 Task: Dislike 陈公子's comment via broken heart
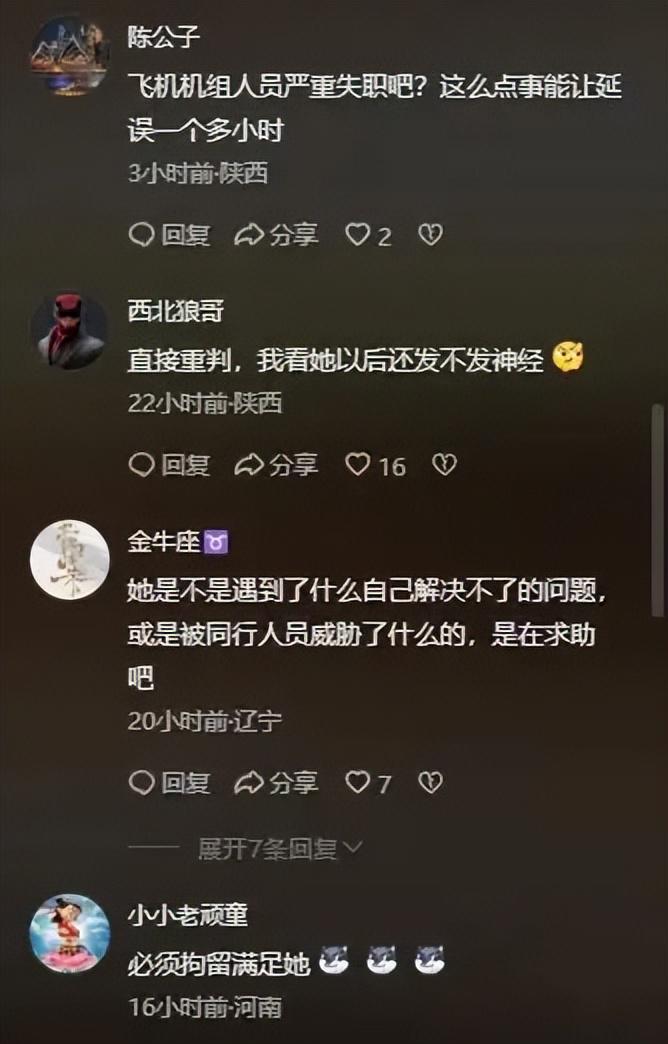[x=430, y=235]
